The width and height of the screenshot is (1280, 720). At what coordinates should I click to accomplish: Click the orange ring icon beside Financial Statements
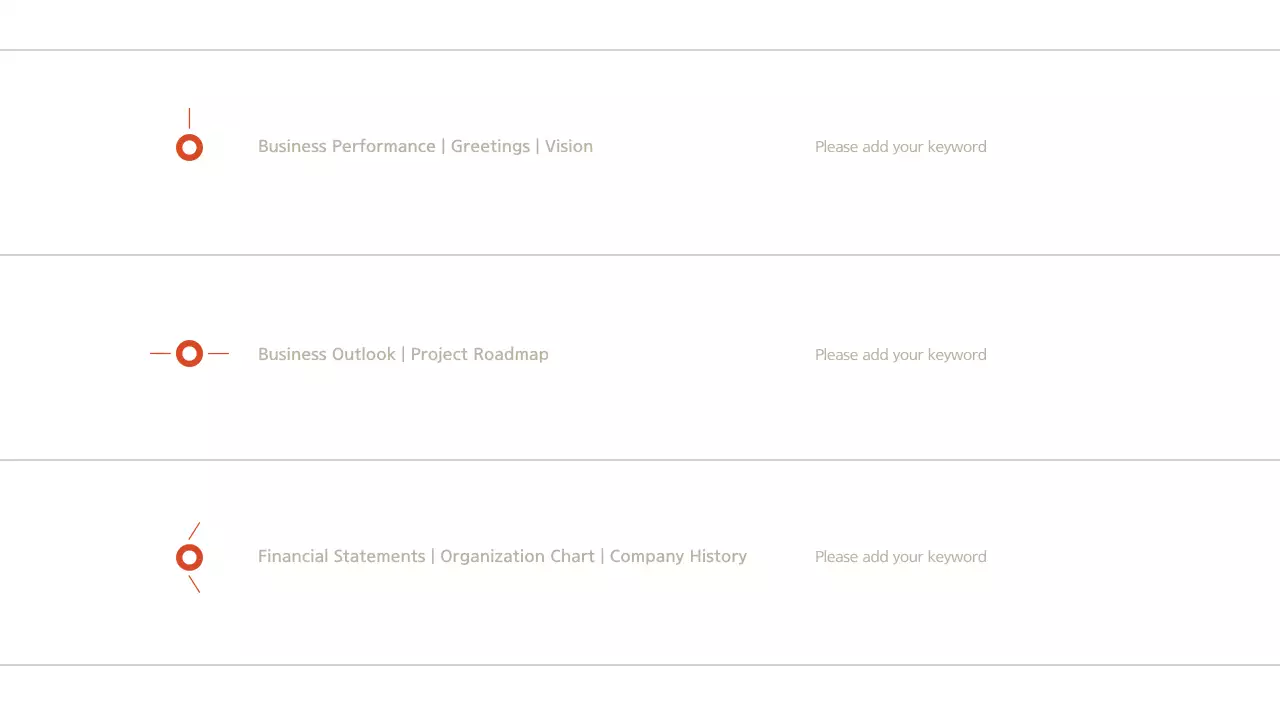click(x=189, y=558)
